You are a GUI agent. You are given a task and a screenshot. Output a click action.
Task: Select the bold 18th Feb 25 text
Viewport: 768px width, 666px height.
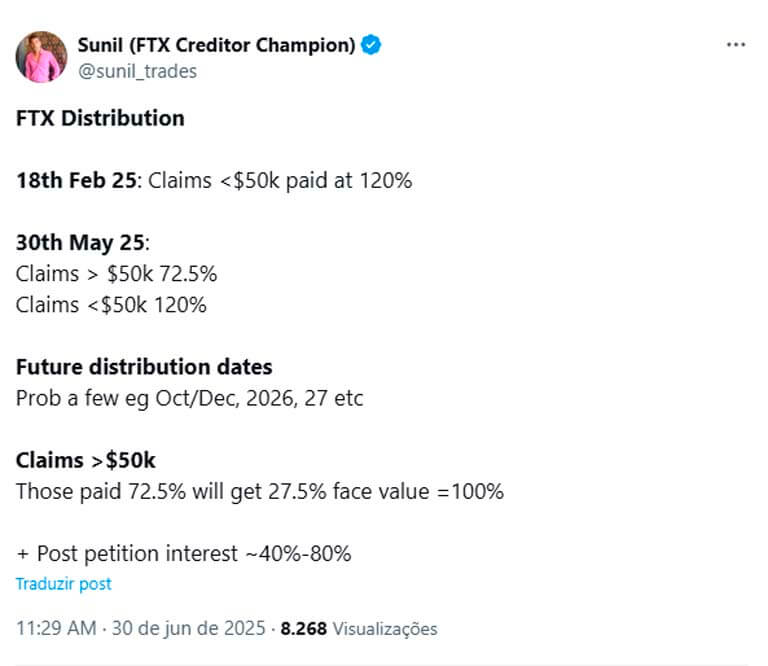[x=76, y=180]
